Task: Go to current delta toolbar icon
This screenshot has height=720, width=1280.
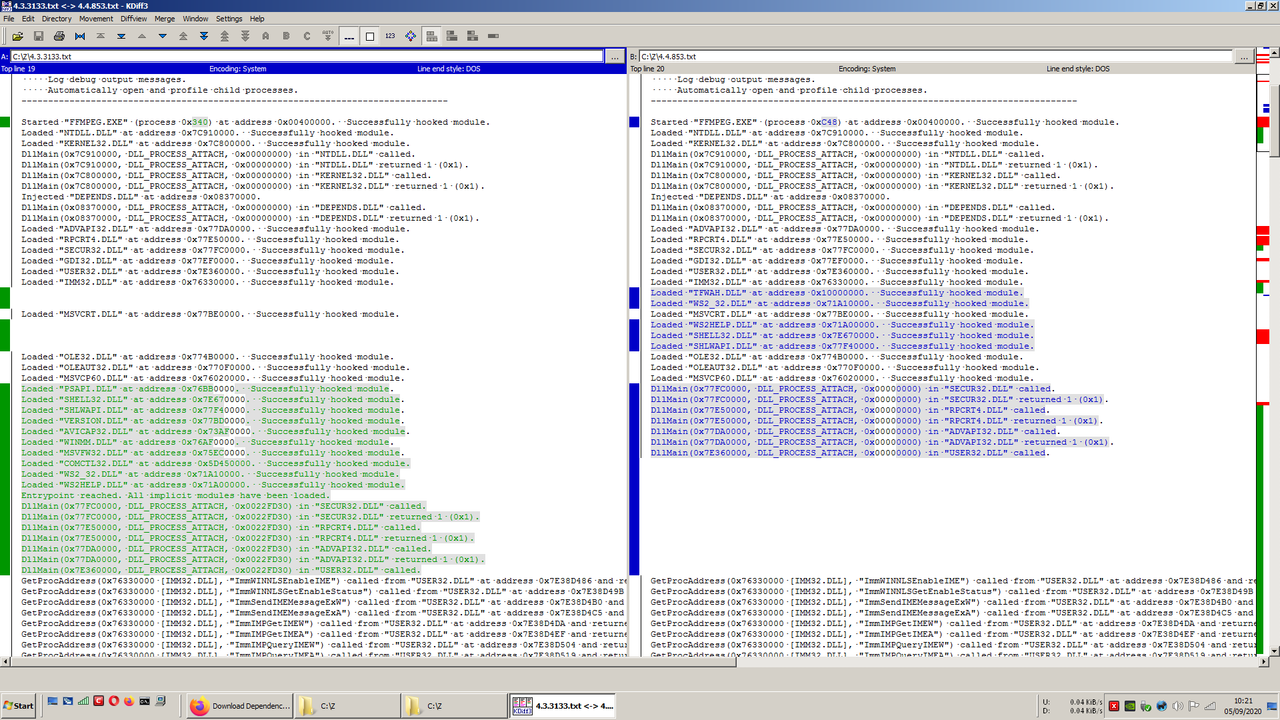Action: pos(80,36)
